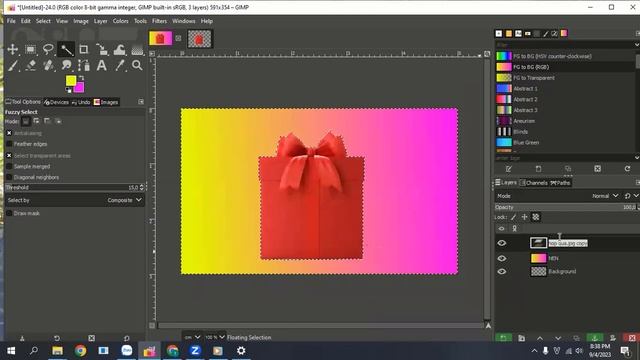Open tag entry dropdown below gradient list
The image size is (640, 360).
(637, 158)
